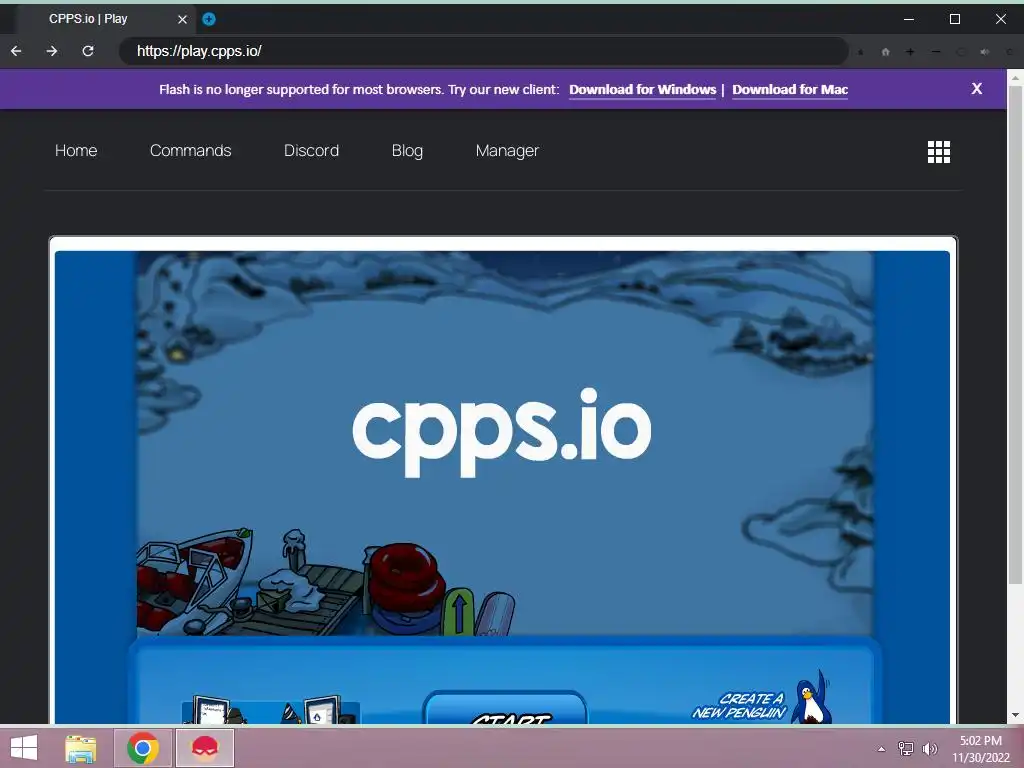
Task: Open the Blog page
Action: 408,151
